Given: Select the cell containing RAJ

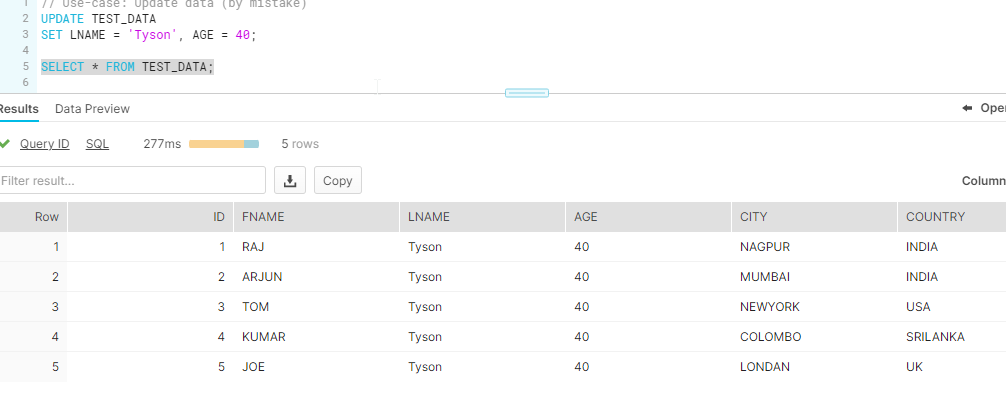Looking at the screenshot, I should [x=316, y=247].
